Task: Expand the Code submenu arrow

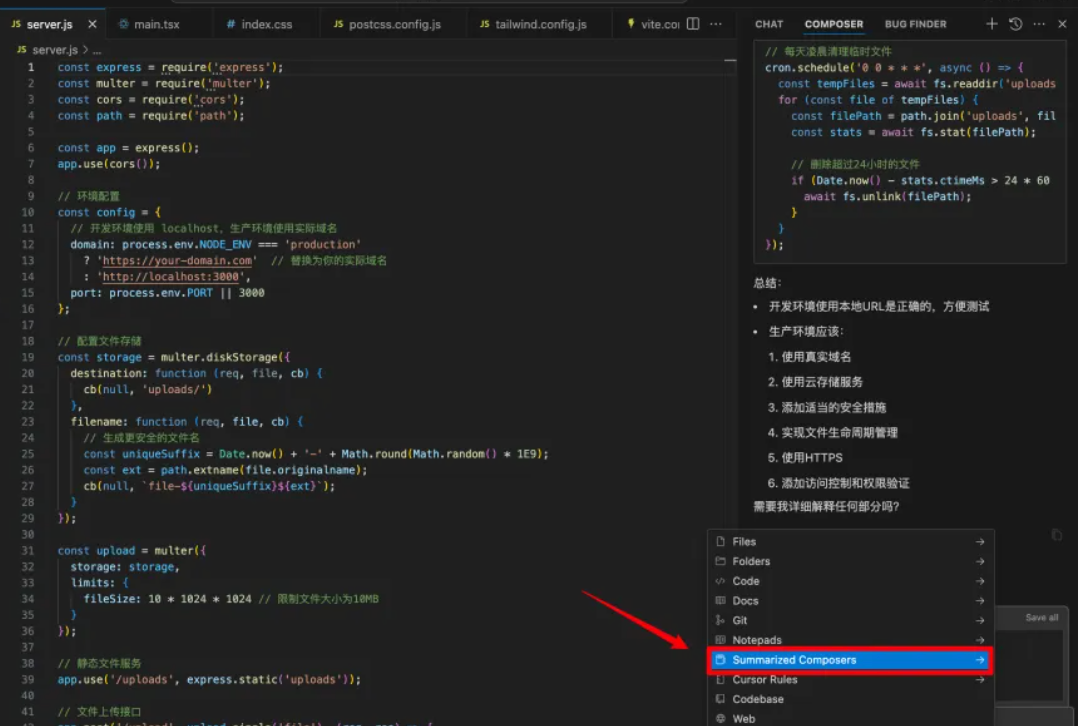Action: pos(980,581)
